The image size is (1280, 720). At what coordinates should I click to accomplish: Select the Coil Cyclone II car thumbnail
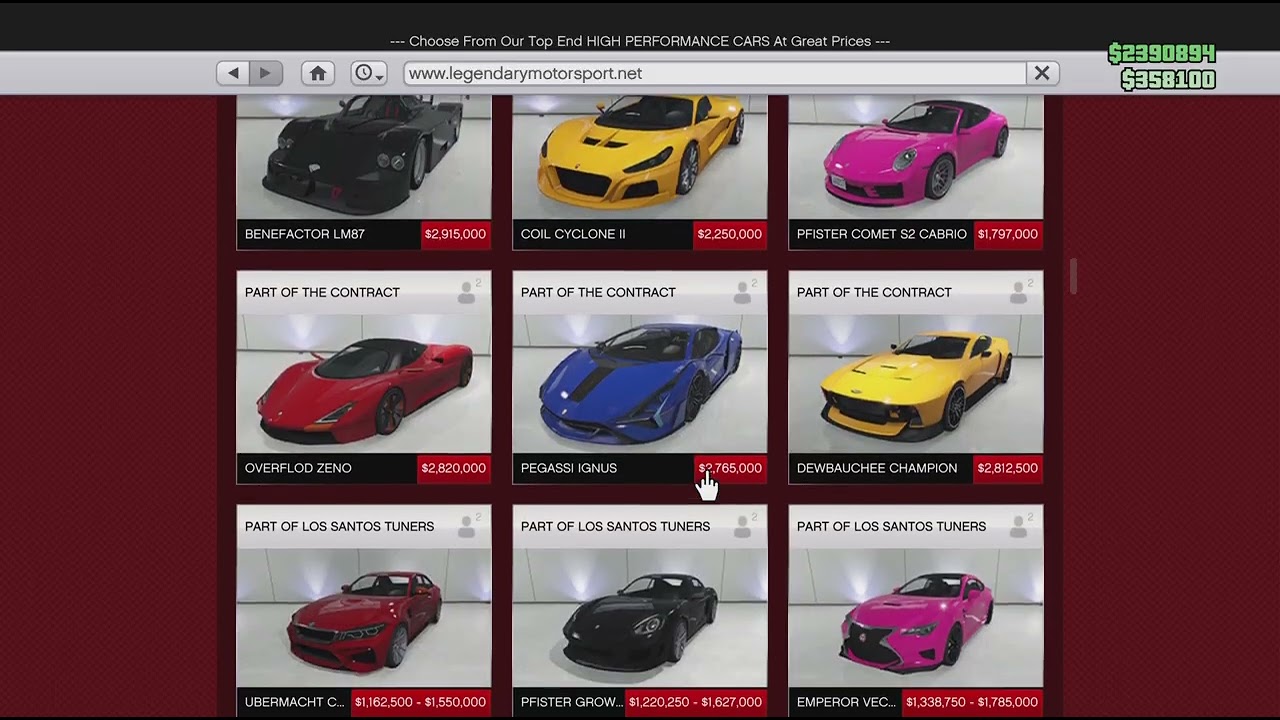[640, 157]
